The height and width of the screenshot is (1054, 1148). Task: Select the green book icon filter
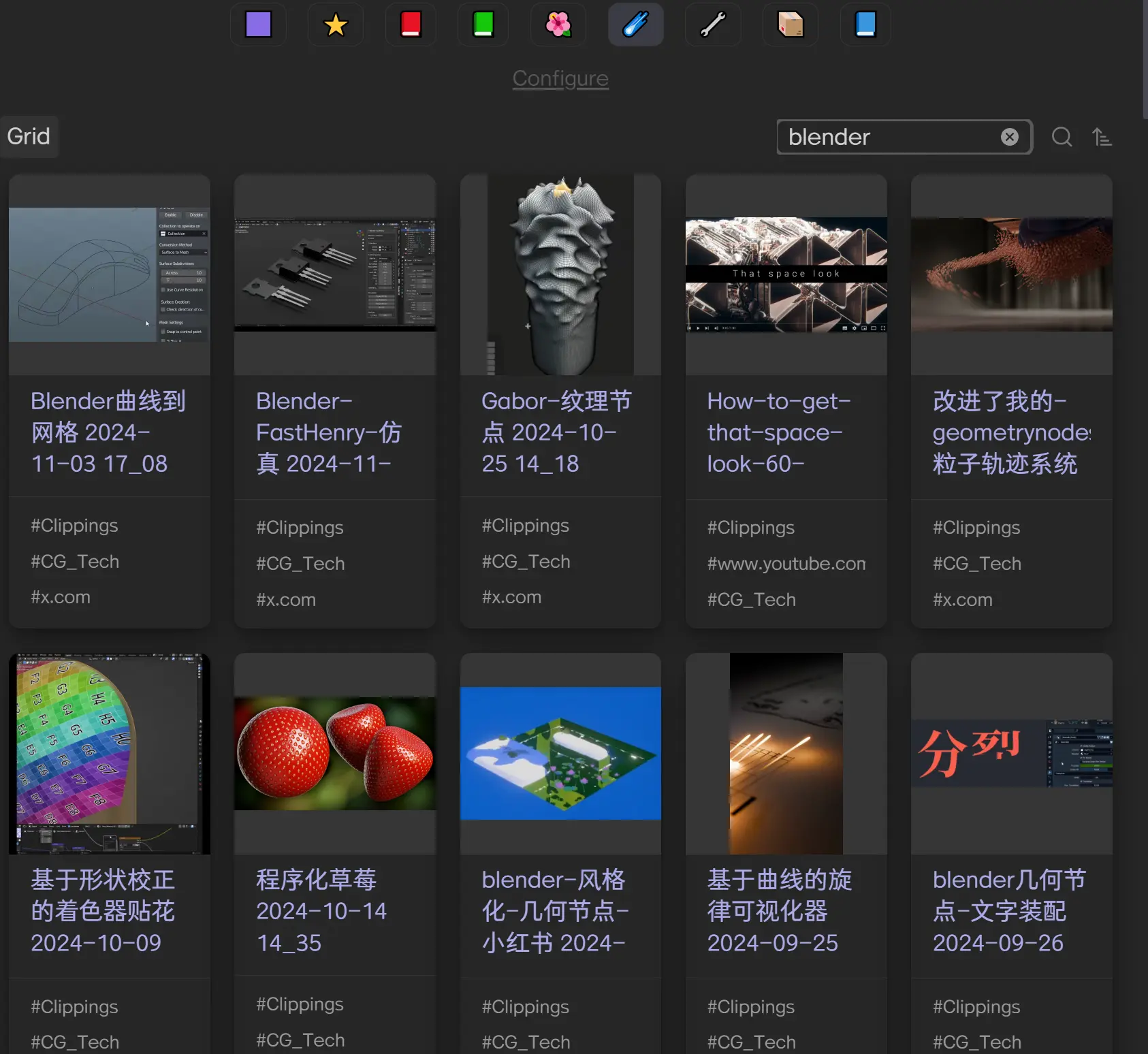pyautogui.click(x=483, y=25)
